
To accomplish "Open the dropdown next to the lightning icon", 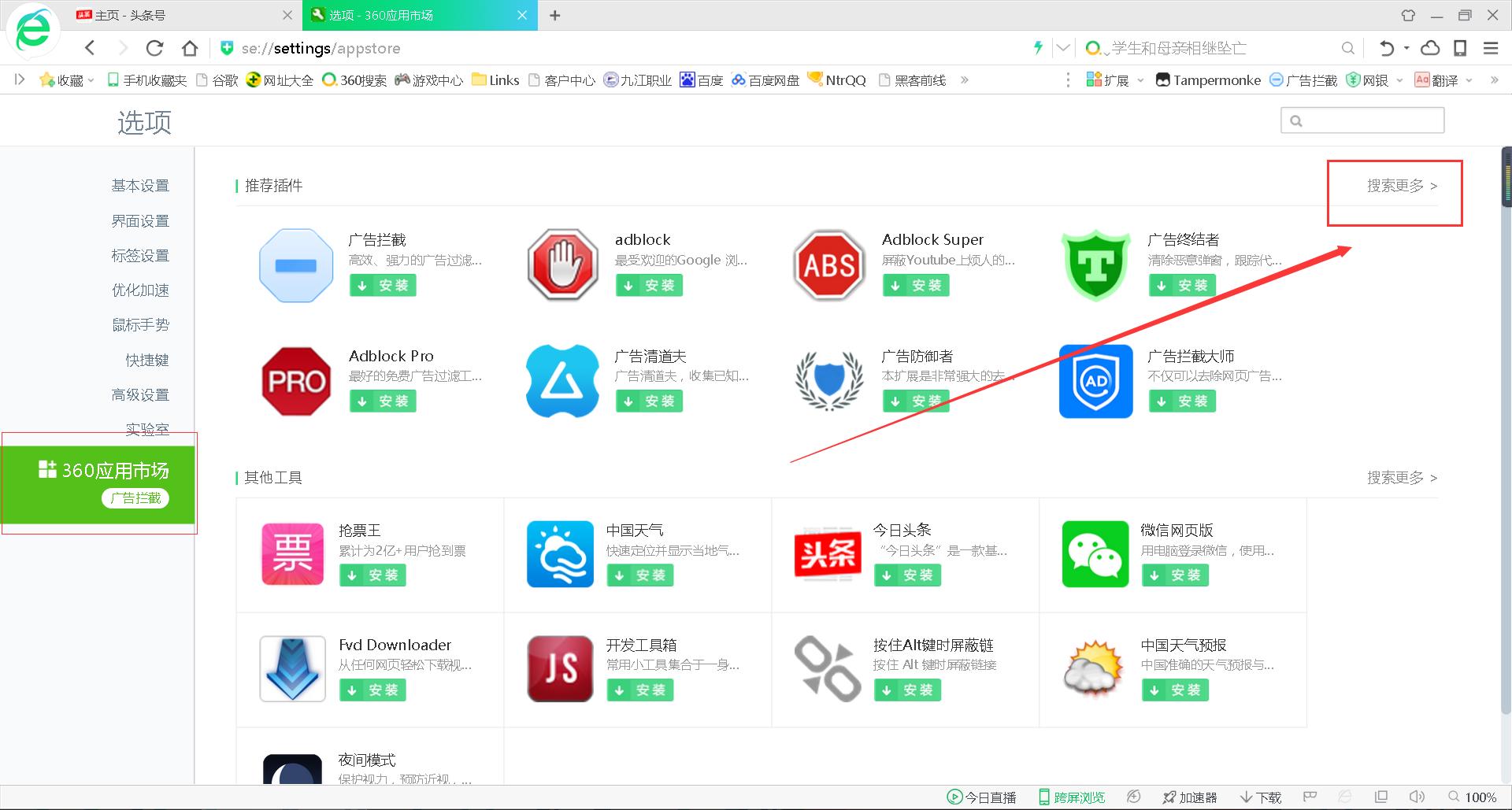I will coord(1062,48).
